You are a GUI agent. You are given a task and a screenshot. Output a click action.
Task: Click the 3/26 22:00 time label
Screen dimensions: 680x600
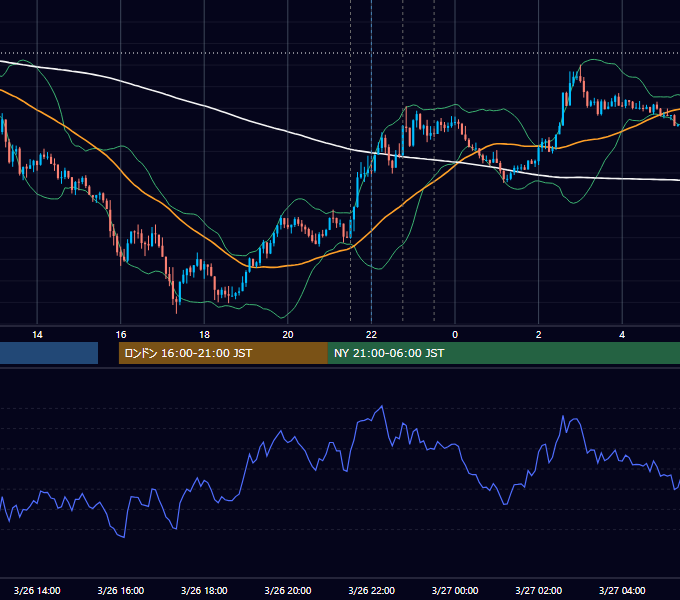tap(371, 590)
